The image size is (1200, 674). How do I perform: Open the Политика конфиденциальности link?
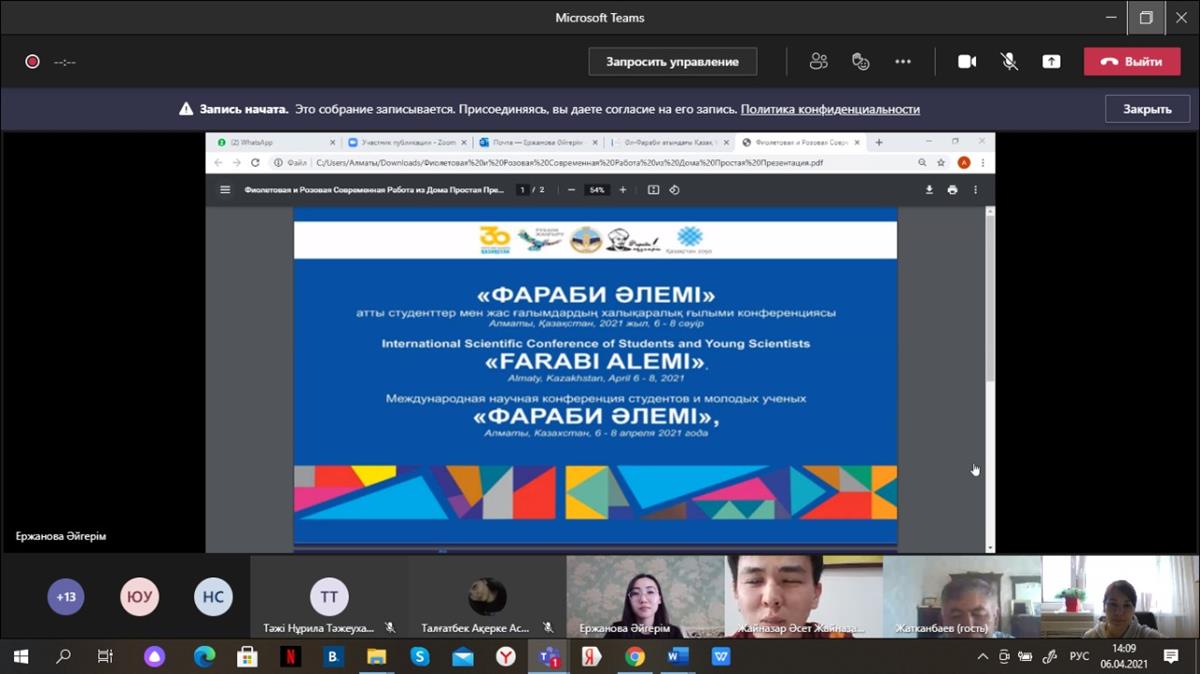pos(830,109)
